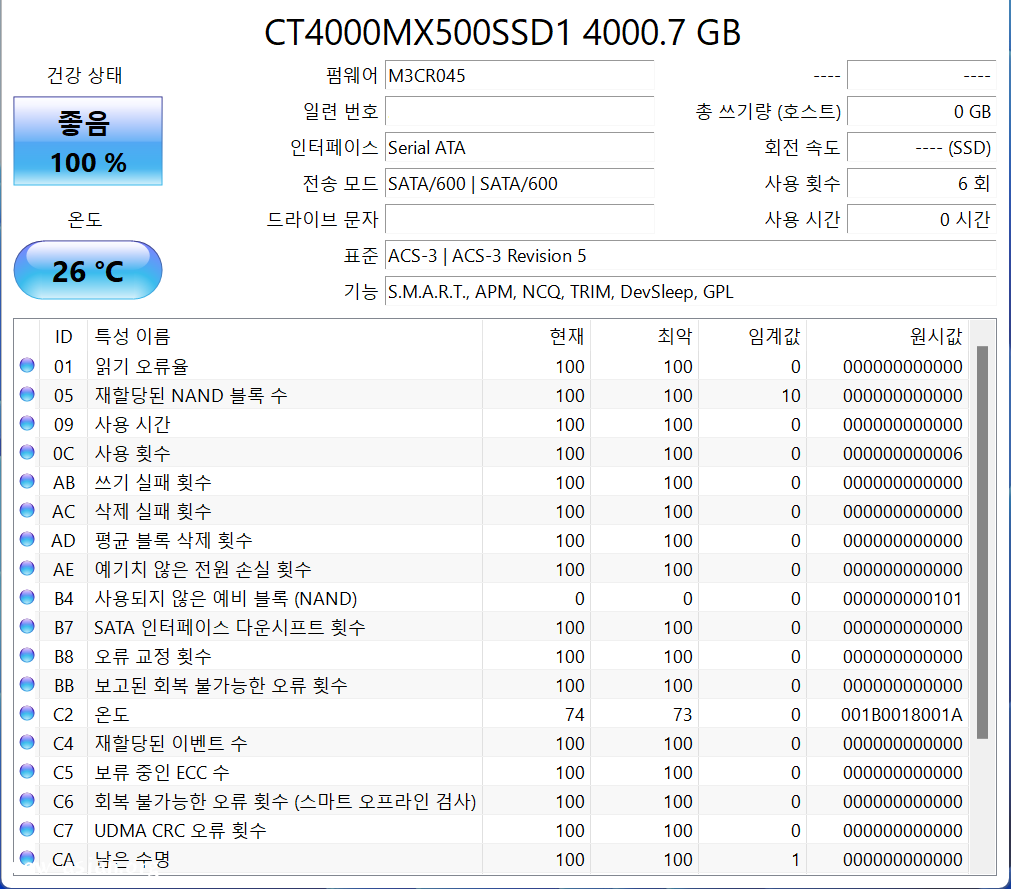Click the blue status dot for ID B7
This screenshot has height=889, width=1011.
[x=27, y=626]
